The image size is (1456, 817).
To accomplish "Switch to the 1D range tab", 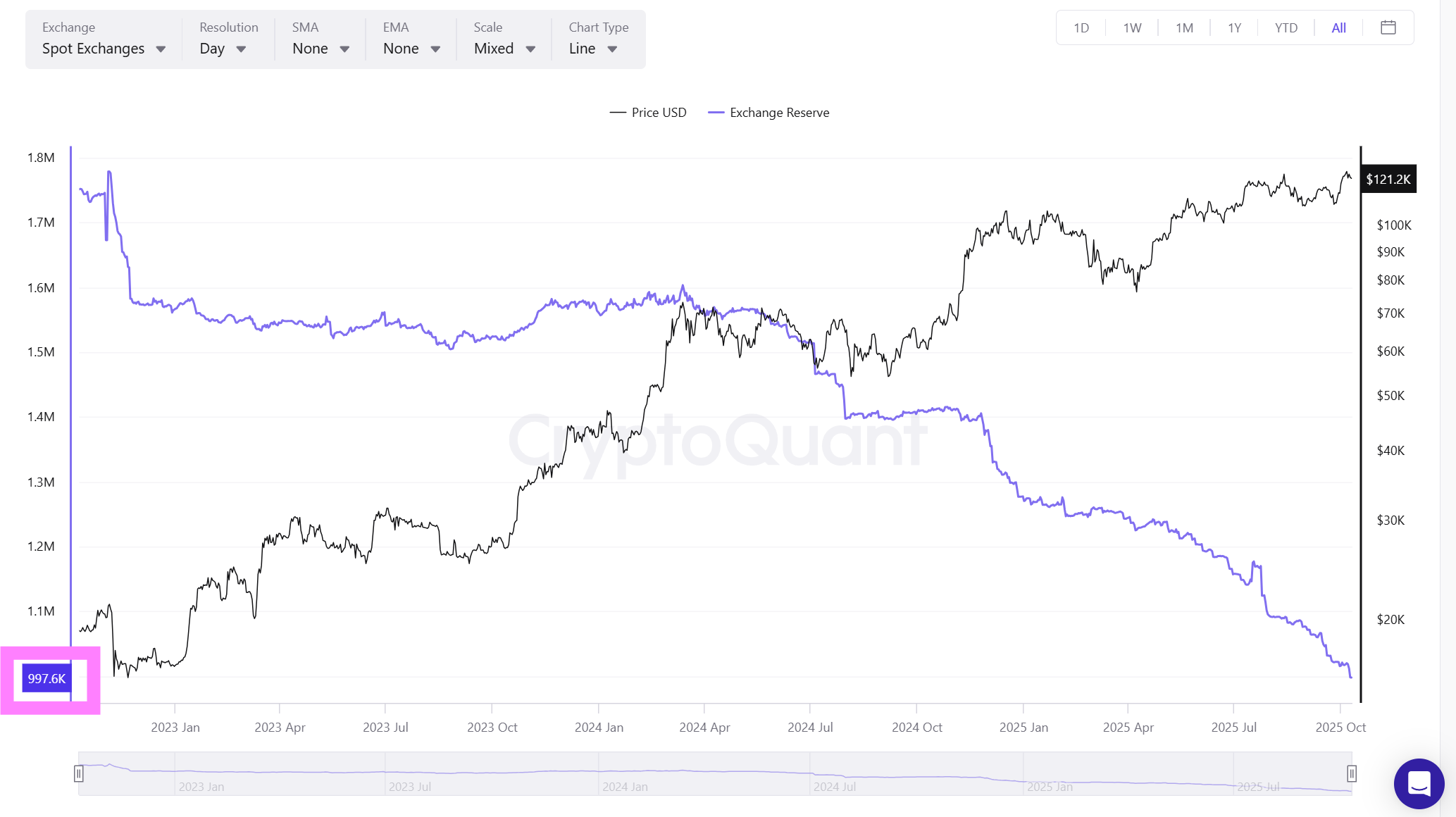I will coord(1081,28).
